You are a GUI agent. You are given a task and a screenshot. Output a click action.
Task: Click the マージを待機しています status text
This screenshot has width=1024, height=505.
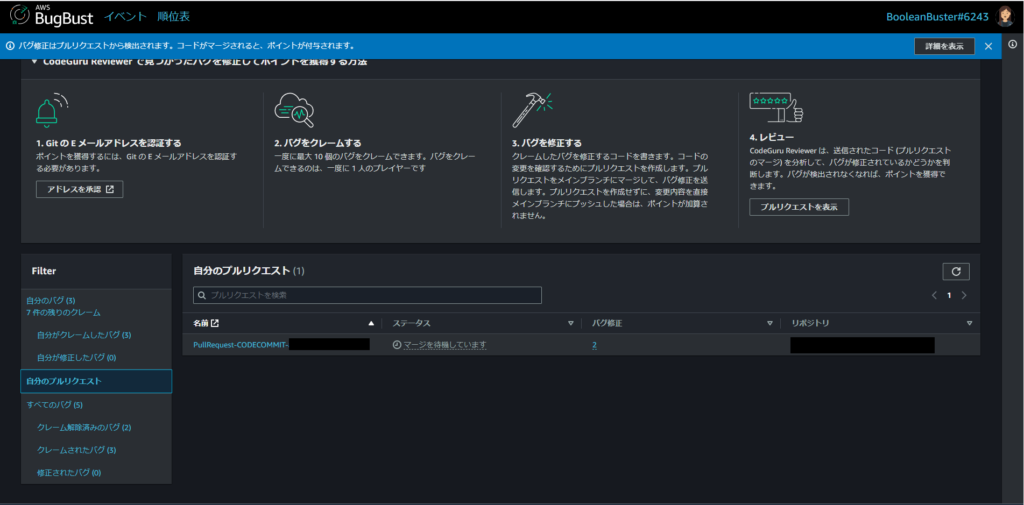click(x=445, y=345)
